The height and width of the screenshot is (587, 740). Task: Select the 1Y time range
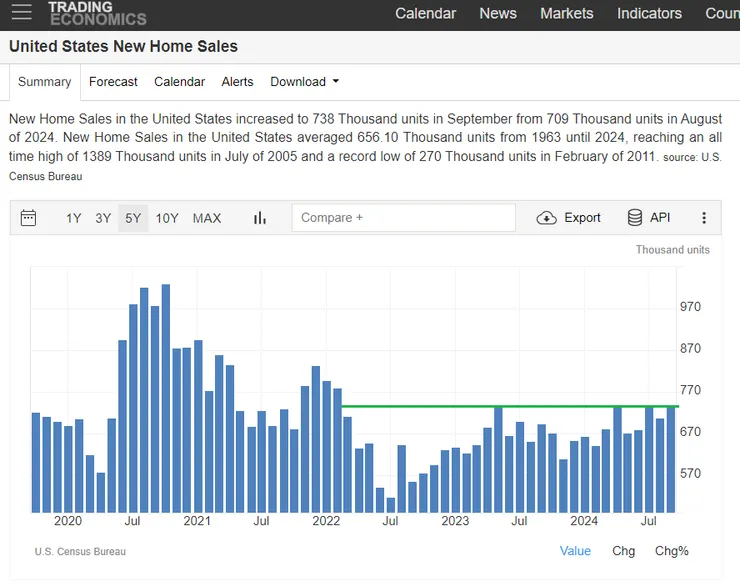pos(74,218)
